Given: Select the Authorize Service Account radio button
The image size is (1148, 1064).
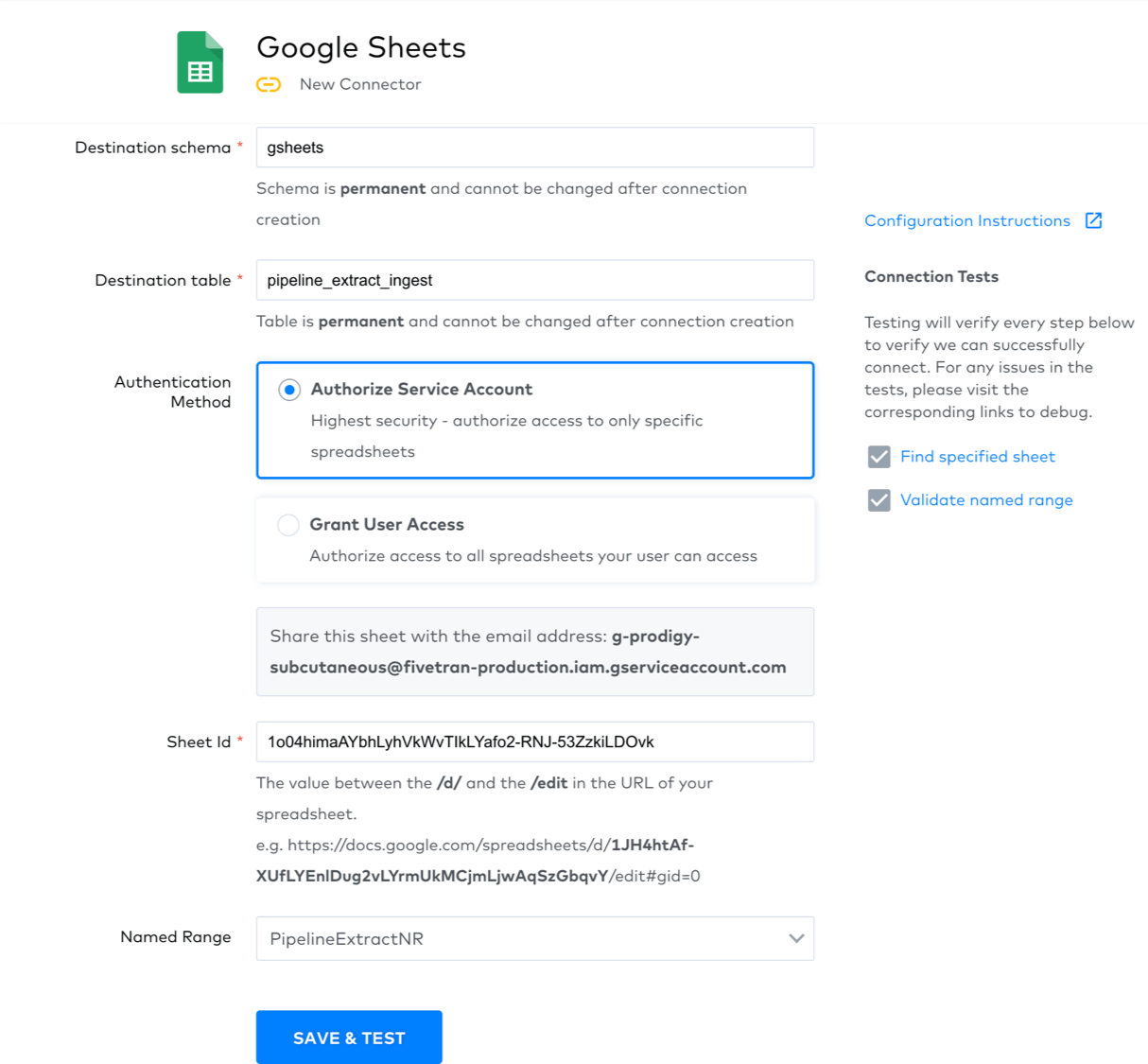Looking at the screenshot, I should (289, 390).
